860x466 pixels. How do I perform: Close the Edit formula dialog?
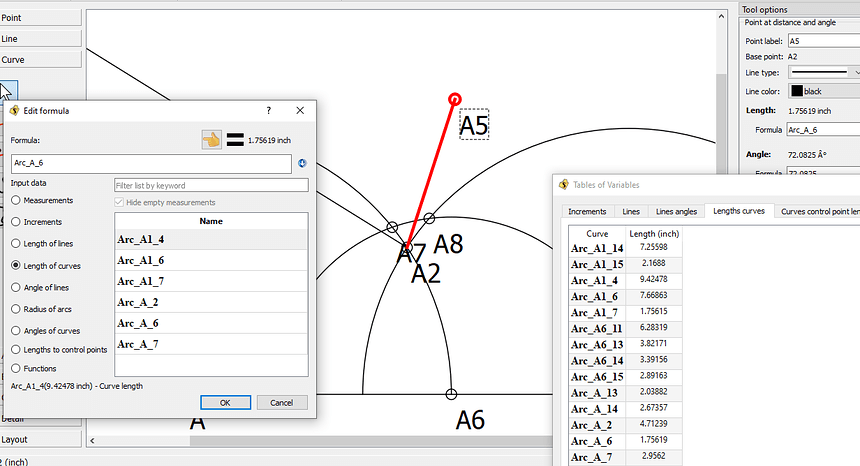pos(300,110)
